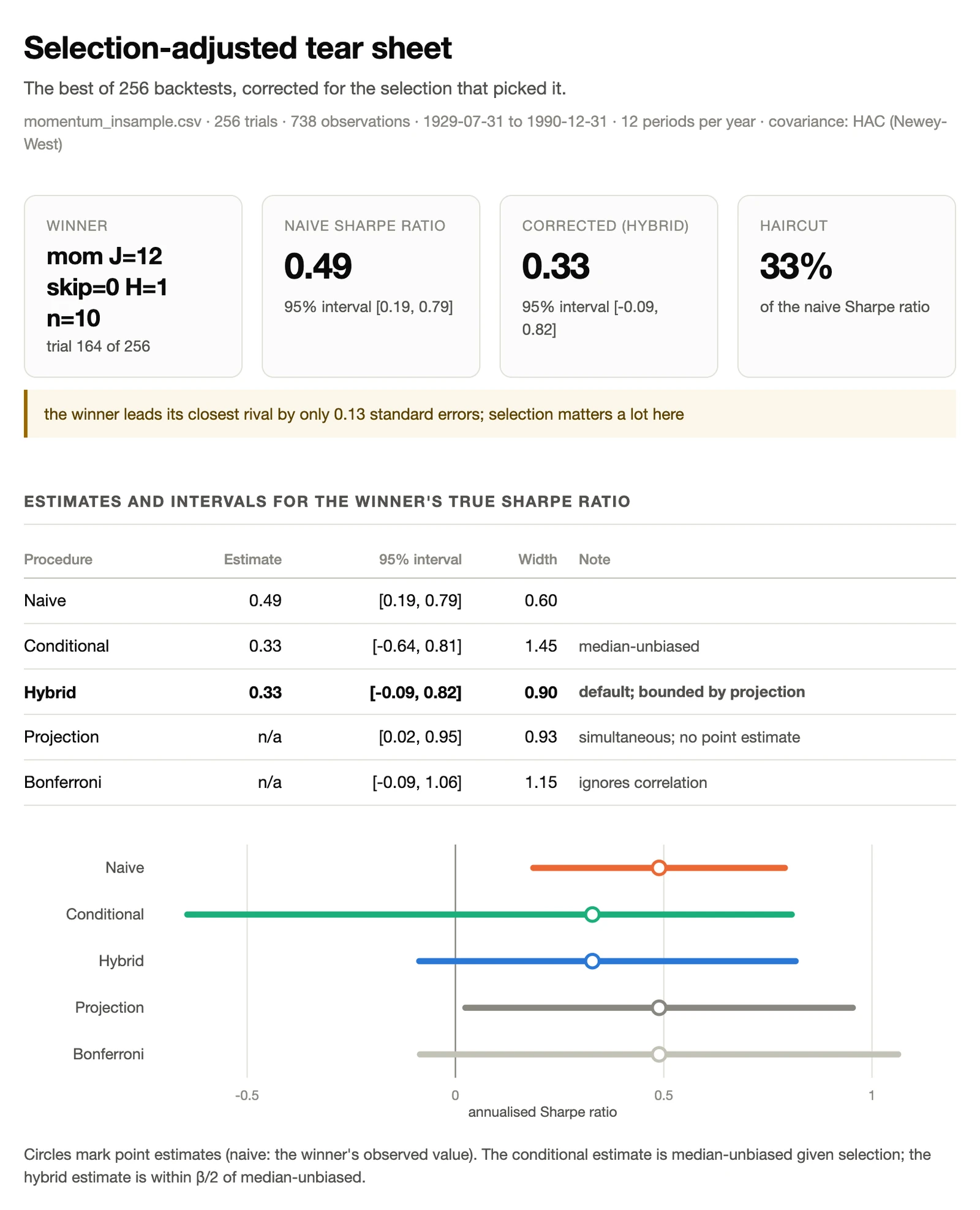The image size is (980, 1210).
Task: Click the Conditional row width 1.45
Action: point(541,646)
